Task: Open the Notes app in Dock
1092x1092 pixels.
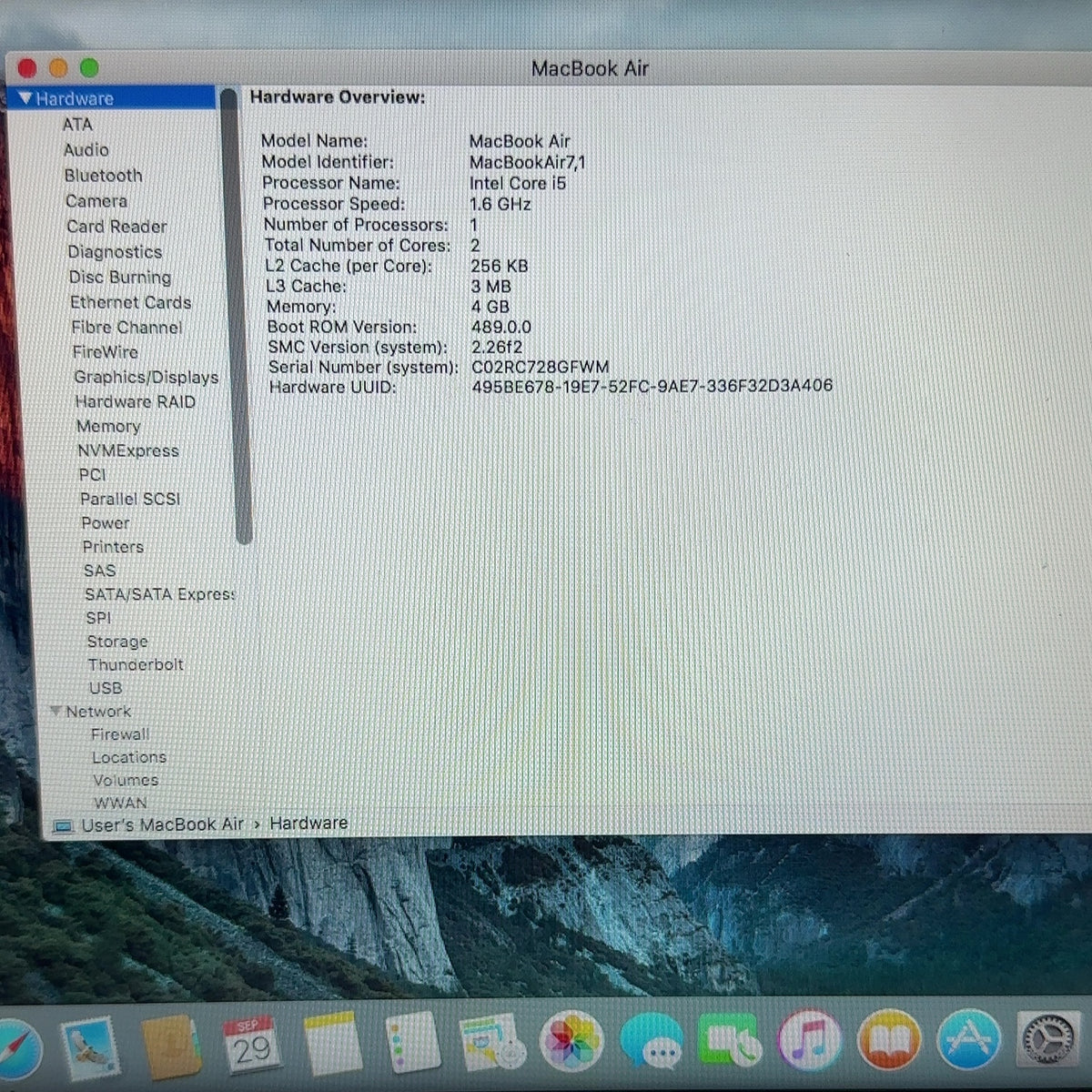Action: click(332, 1044)
